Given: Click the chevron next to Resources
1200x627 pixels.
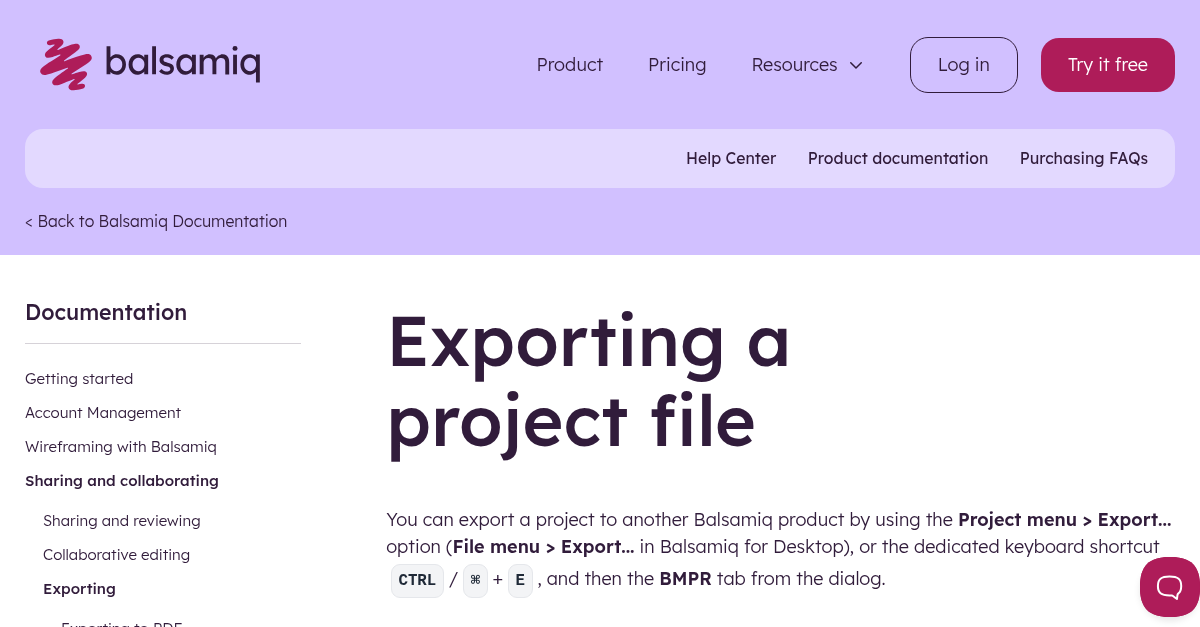Looking at the screenshot, I should [856, 65].
